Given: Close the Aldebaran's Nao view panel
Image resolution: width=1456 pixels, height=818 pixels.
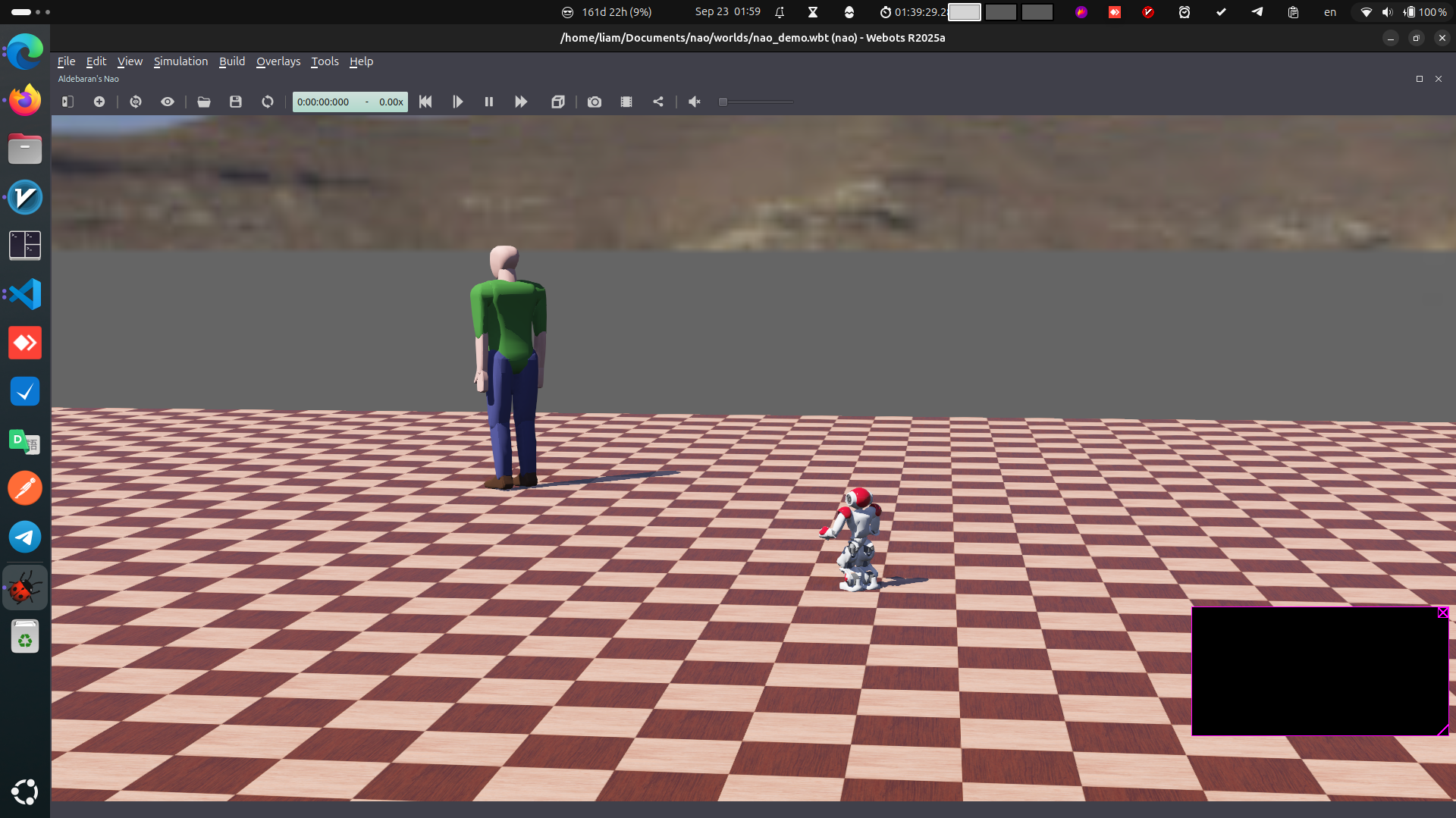Looking at the screenshot, I should click(x=1439, y=79).
